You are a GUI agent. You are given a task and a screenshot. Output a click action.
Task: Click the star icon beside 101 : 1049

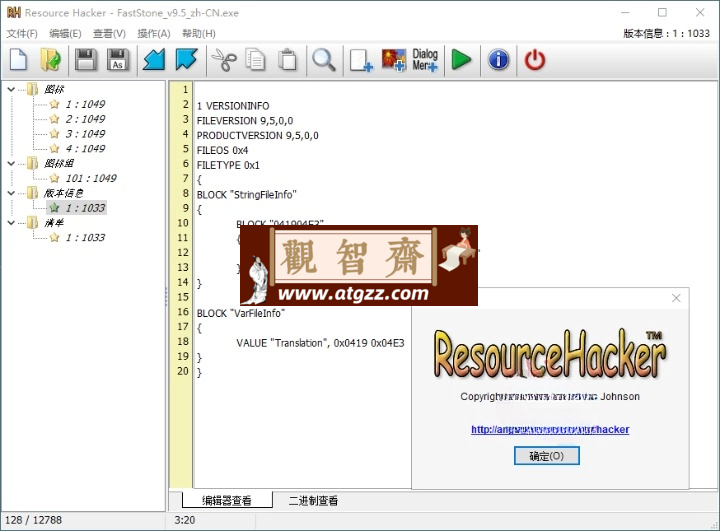(x=54, y=178)
